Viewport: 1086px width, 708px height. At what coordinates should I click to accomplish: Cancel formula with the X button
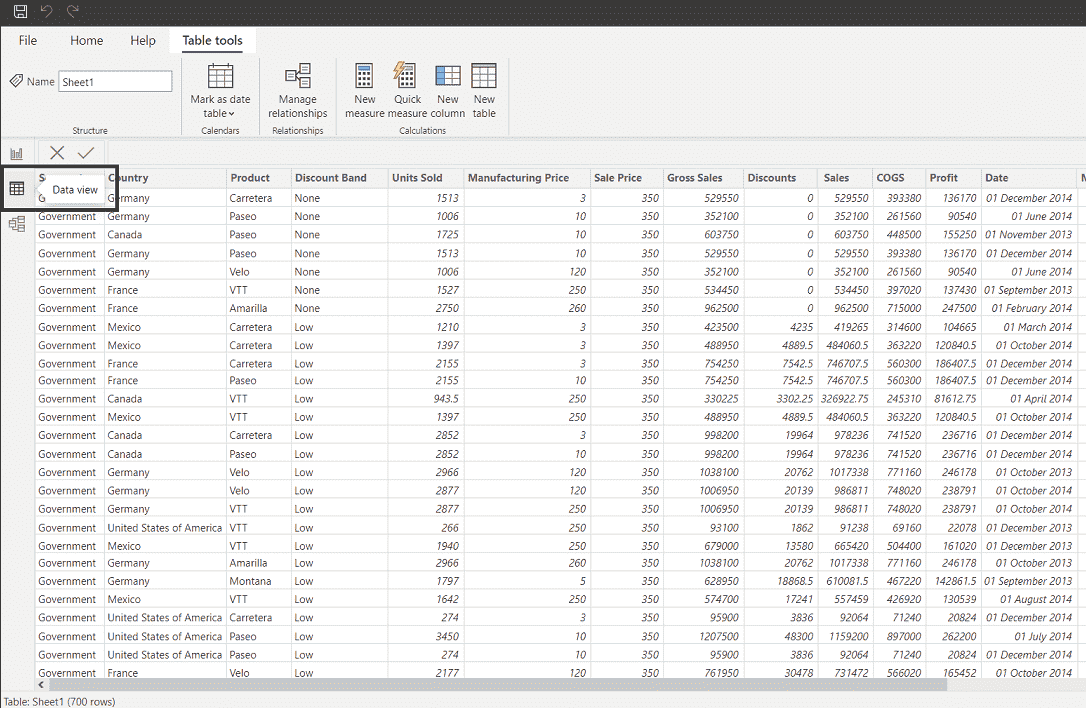(57, 153)
